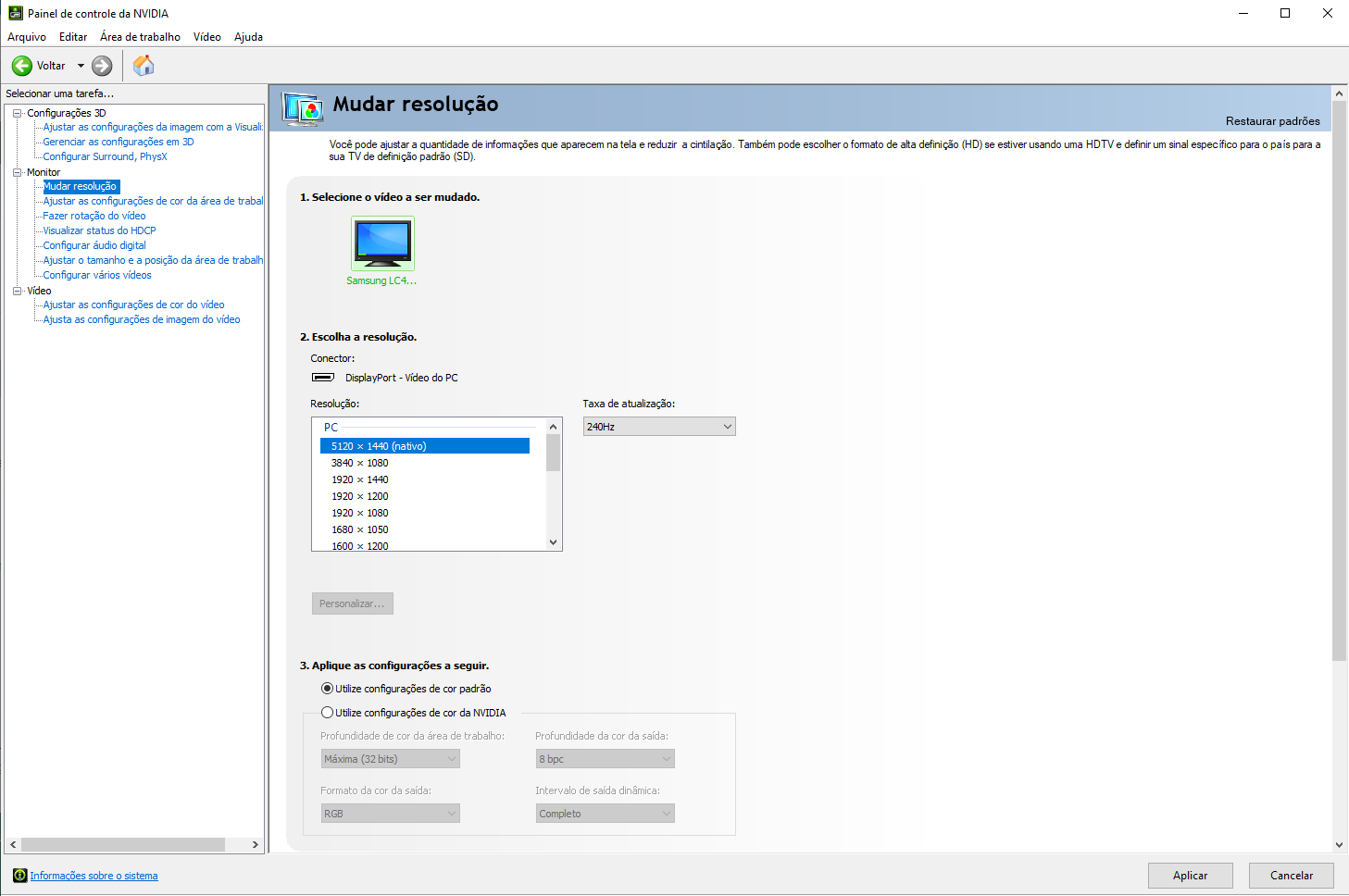Click the forward arrow icon in toolbar
Image resolution: width=1349 pixels, height=896 pixels.
coord(102,66)
